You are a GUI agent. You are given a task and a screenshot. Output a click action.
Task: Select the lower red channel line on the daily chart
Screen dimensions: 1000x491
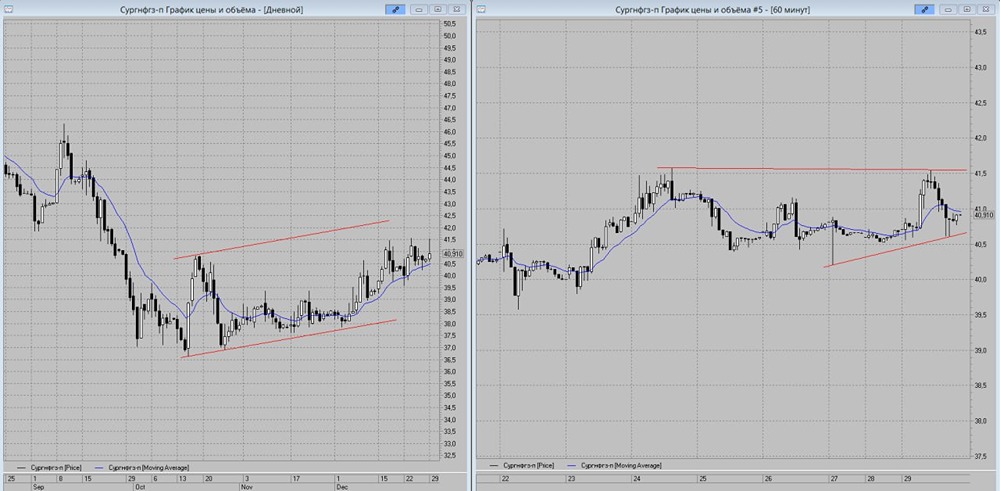pos(288,338)
